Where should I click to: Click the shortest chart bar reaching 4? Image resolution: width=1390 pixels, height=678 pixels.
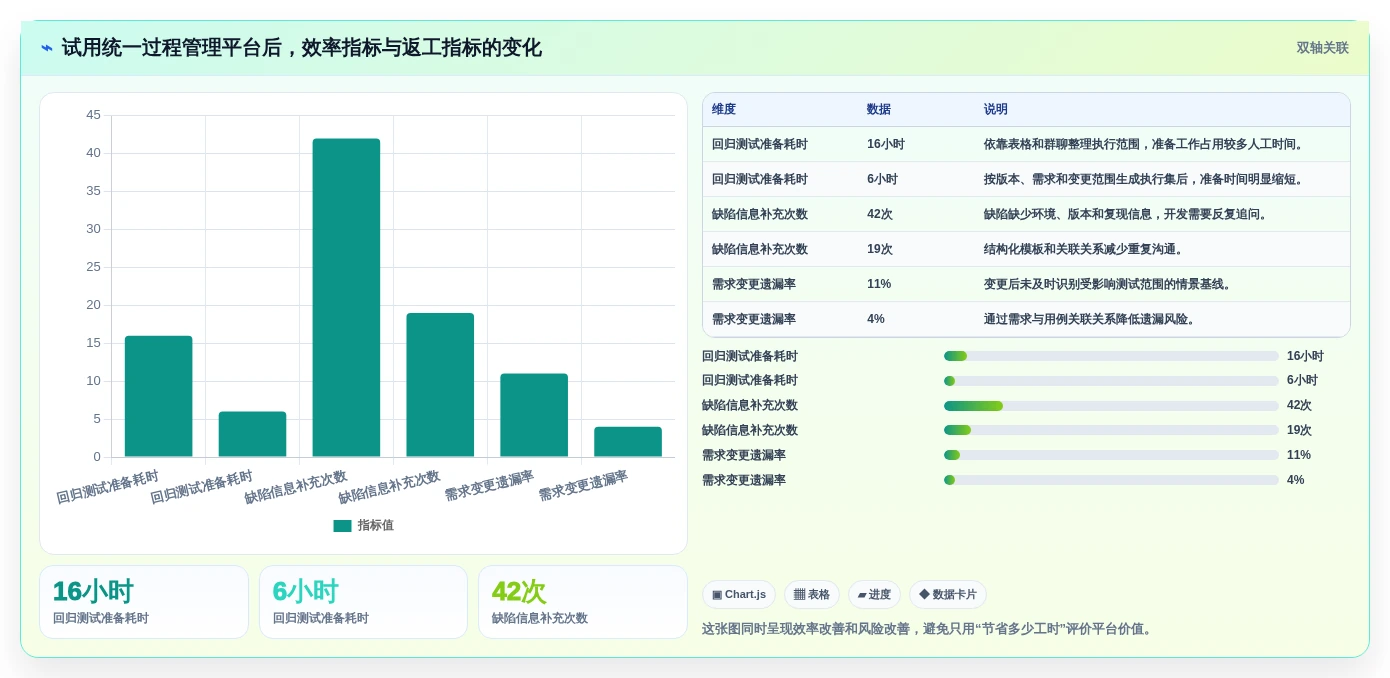628,442
